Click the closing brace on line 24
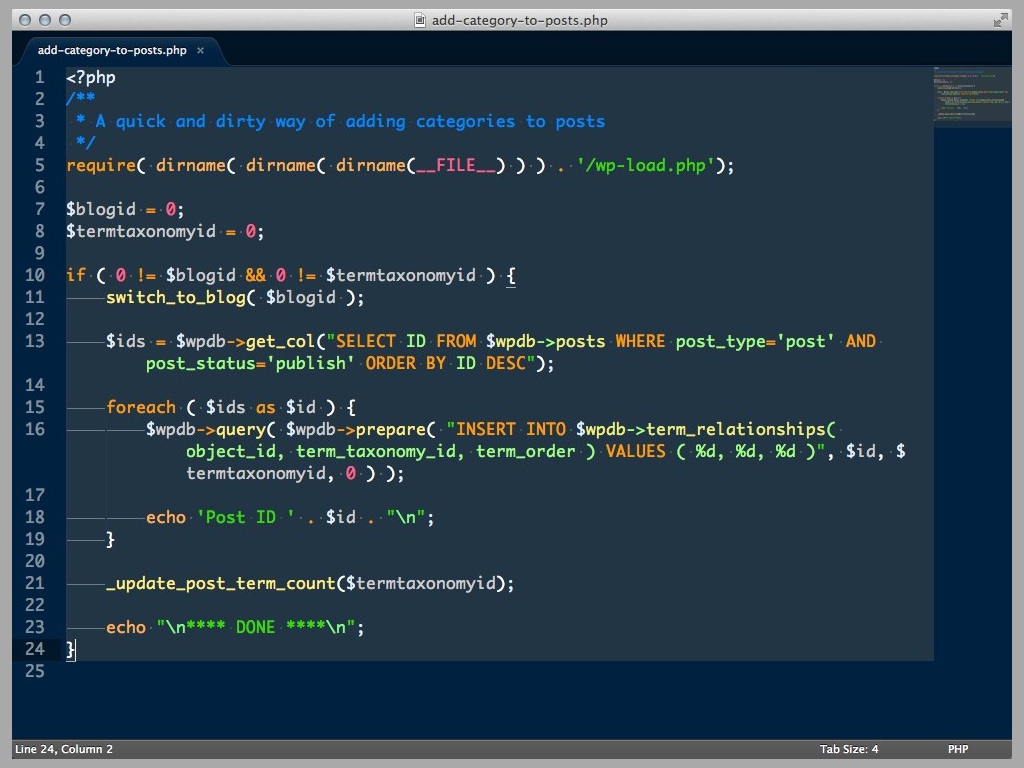 71,650
